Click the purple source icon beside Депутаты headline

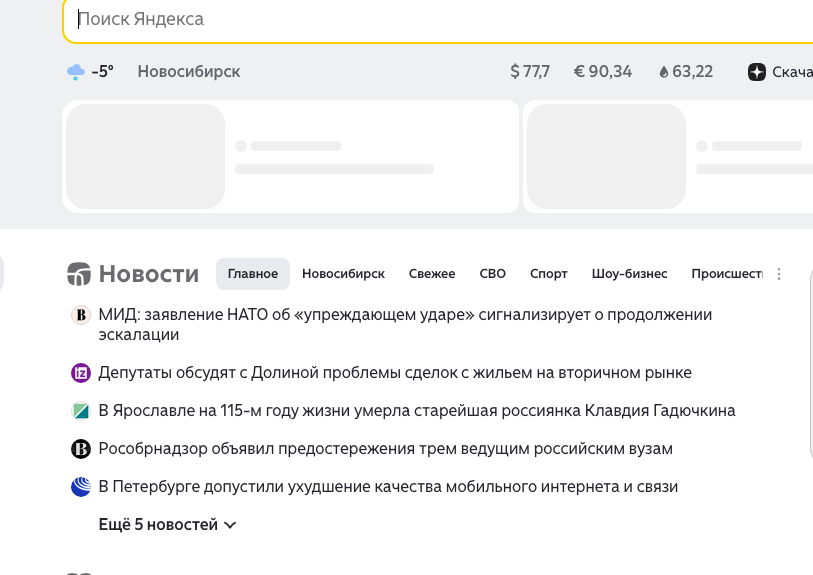click(81, 373)
